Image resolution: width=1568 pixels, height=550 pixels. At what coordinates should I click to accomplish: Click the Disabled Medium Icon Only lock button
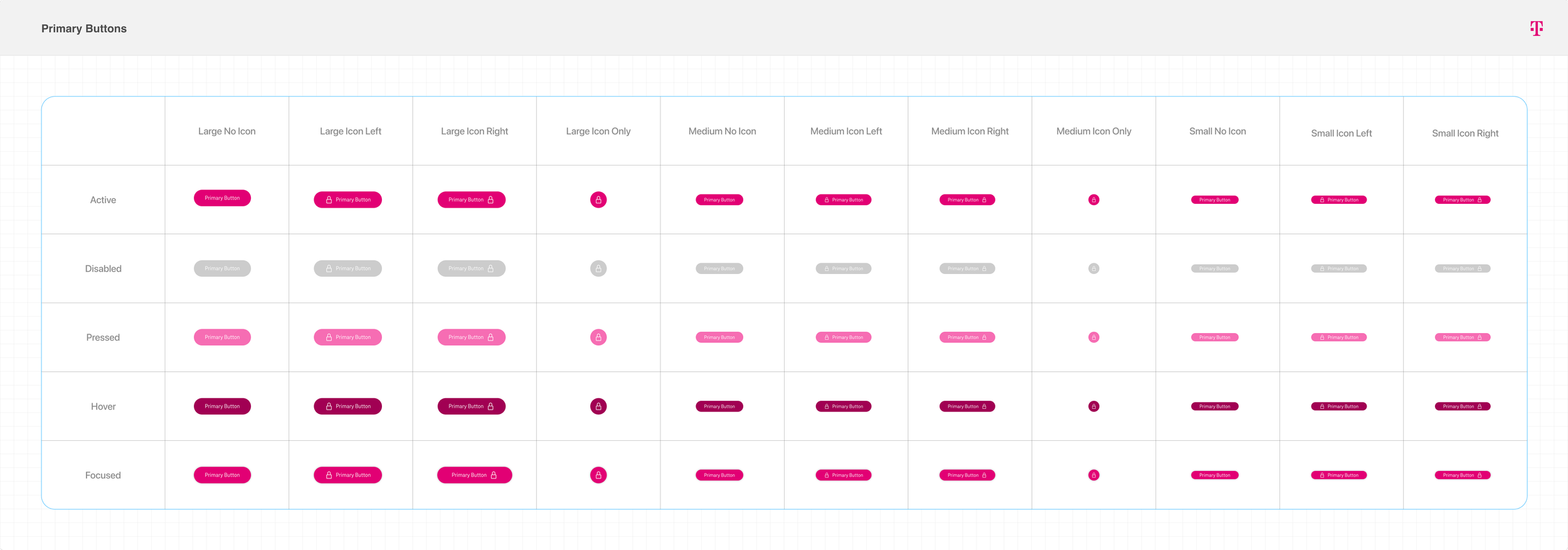pos(1094,268)
